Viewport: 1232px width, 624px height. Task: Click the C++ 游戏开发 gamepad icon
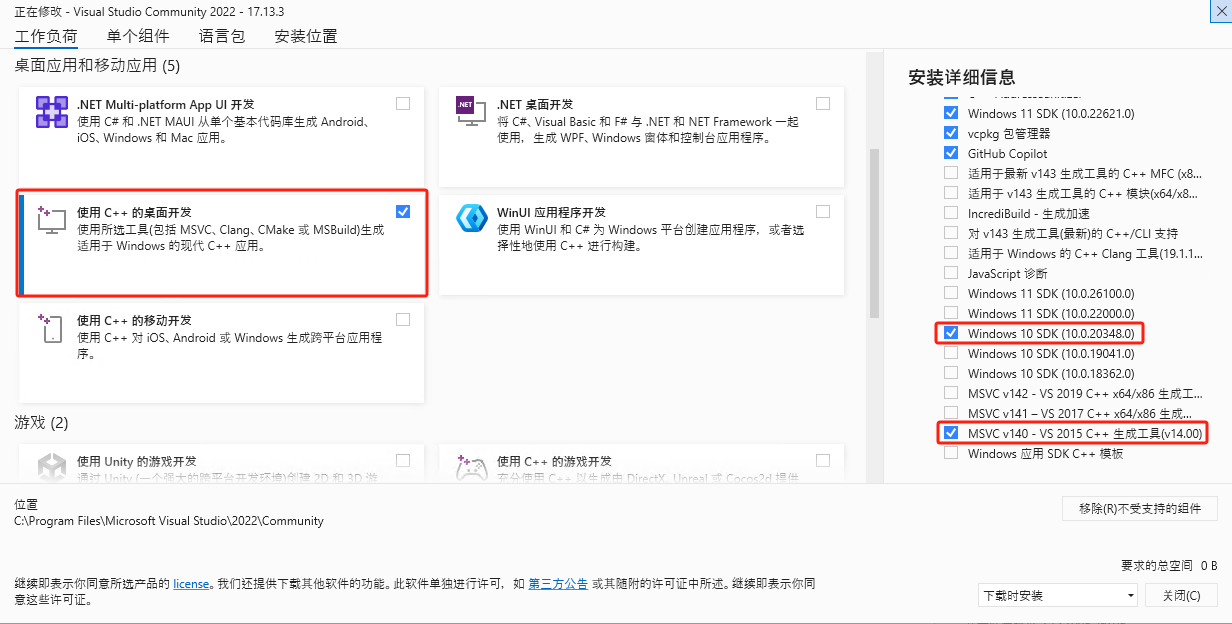(471, 466)
